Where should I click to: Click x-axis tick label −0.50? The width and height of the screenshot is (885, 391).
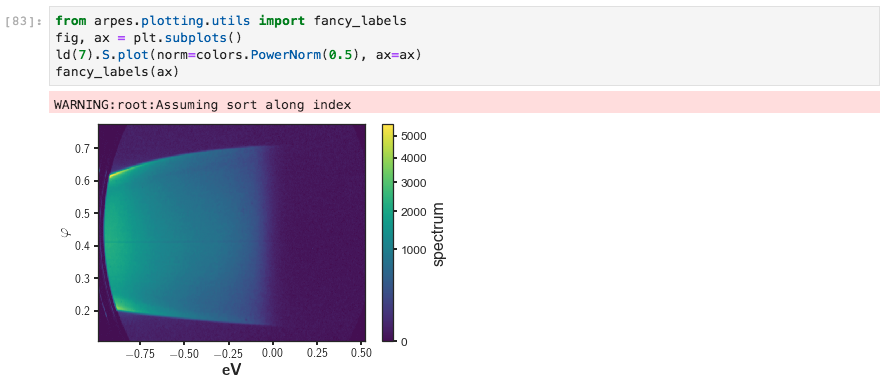[185, 353]
